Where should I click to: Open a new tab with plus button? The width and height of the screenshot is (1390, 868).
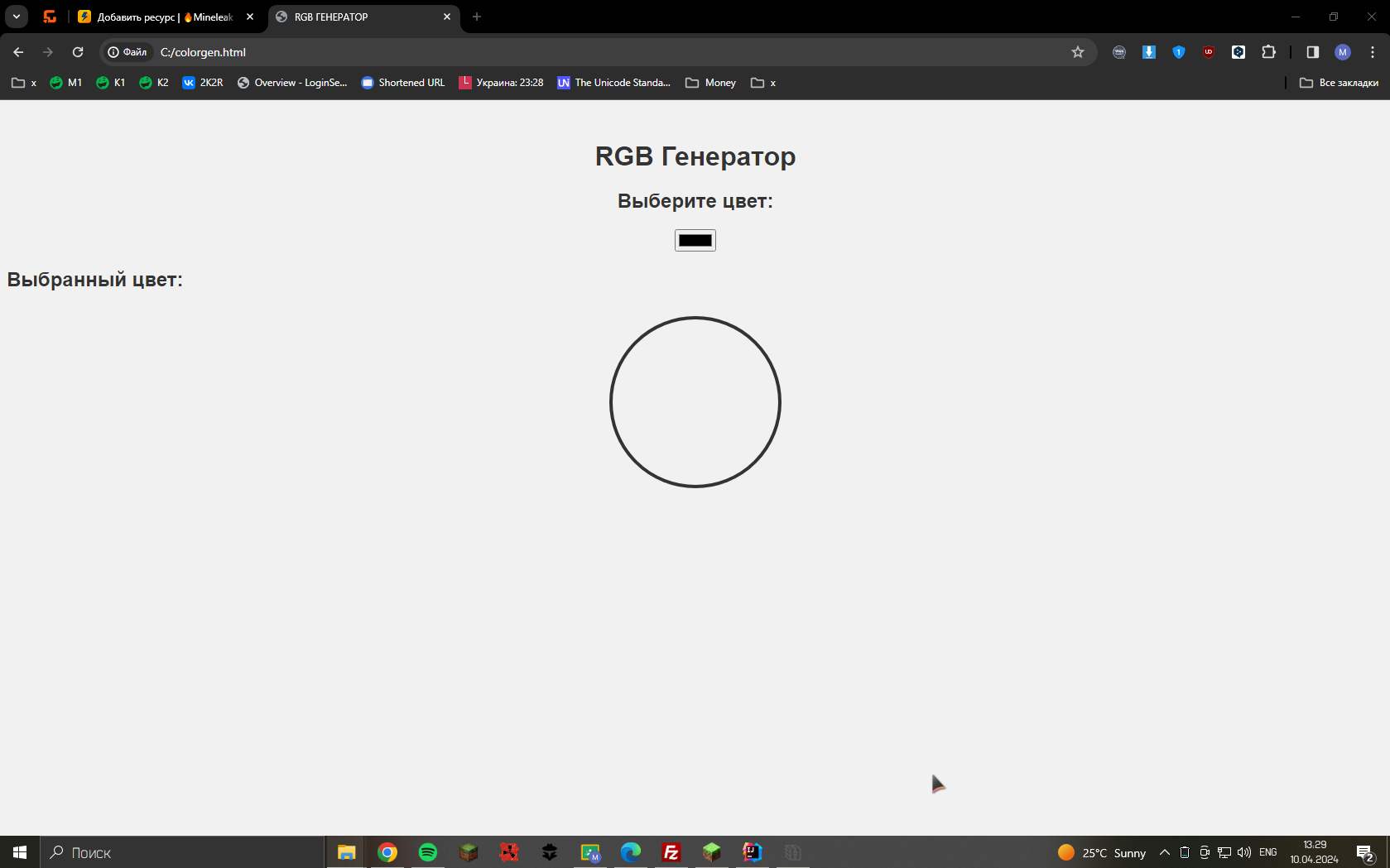pos(477,17)
